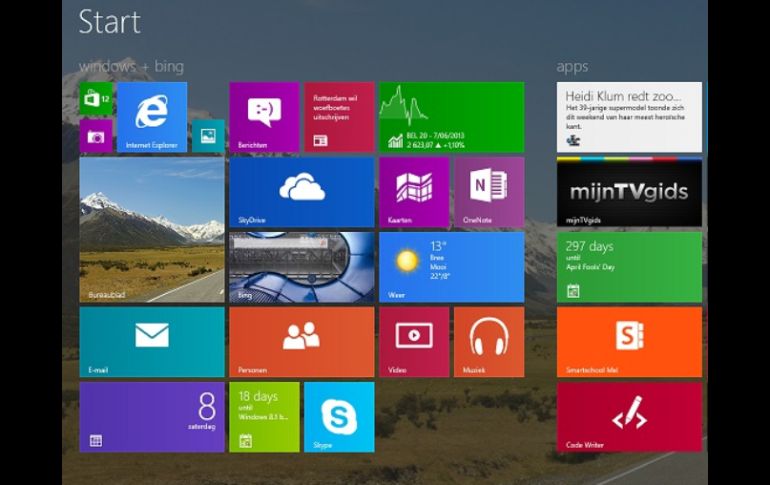Viewport: 770px width, 485px height.
Task: Open the Bing image tile
Action: (301, 267)
